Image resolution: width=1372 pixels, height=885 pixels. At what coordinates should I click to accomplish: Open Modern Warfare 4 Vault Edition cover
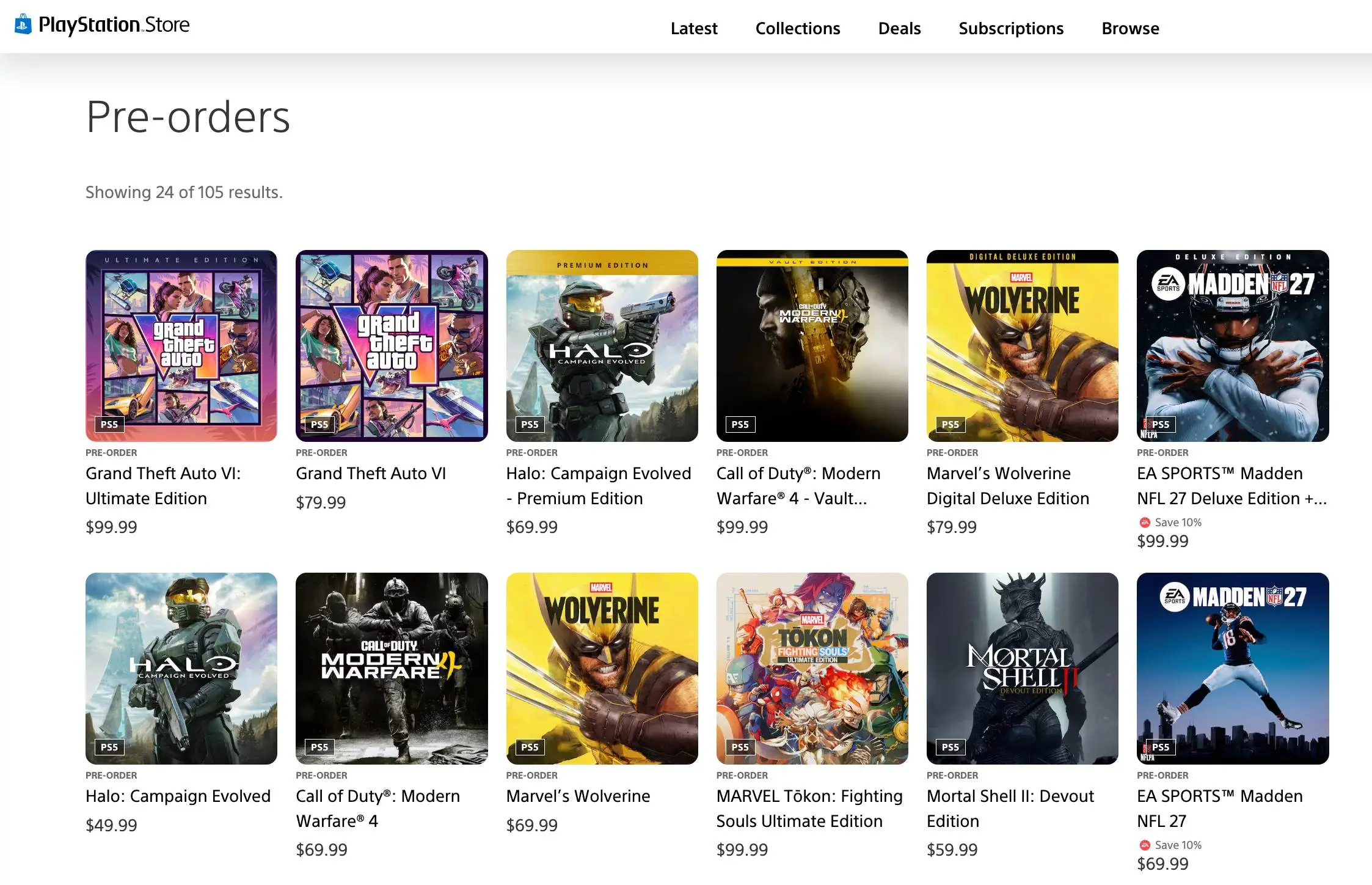(x=812, y=345)
